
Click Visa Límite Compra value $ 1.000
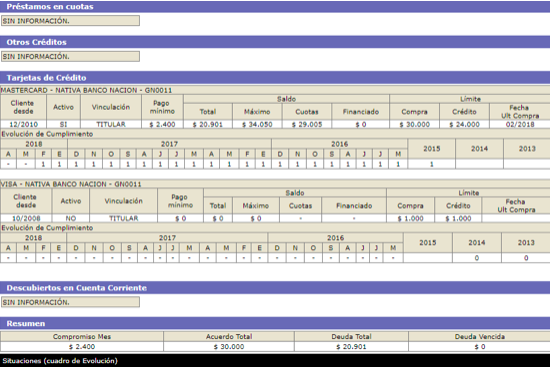[410, 218]
